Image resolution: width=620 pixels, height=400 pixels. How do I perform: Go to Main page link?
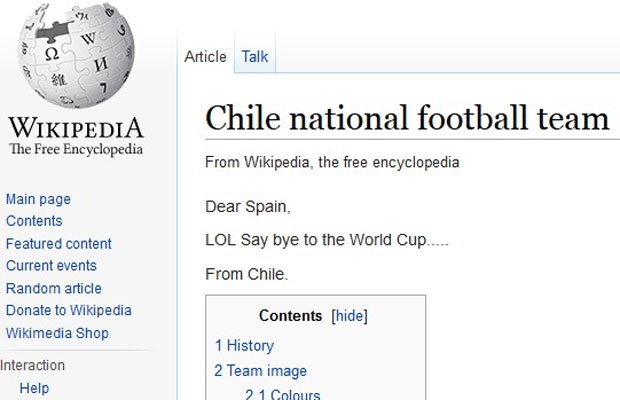(38, 199)
